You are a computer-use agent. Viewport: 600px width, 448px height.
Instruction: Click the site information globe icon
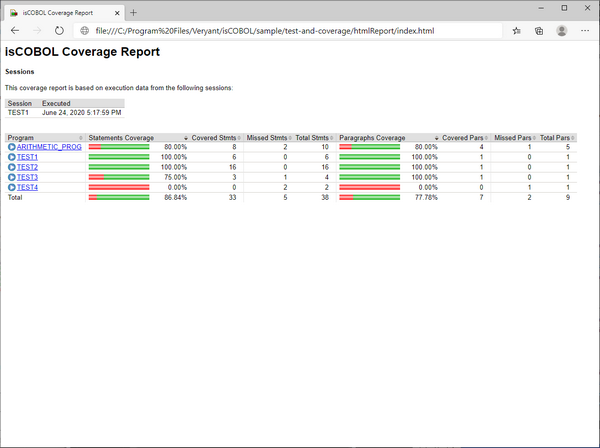click(85, 31)
